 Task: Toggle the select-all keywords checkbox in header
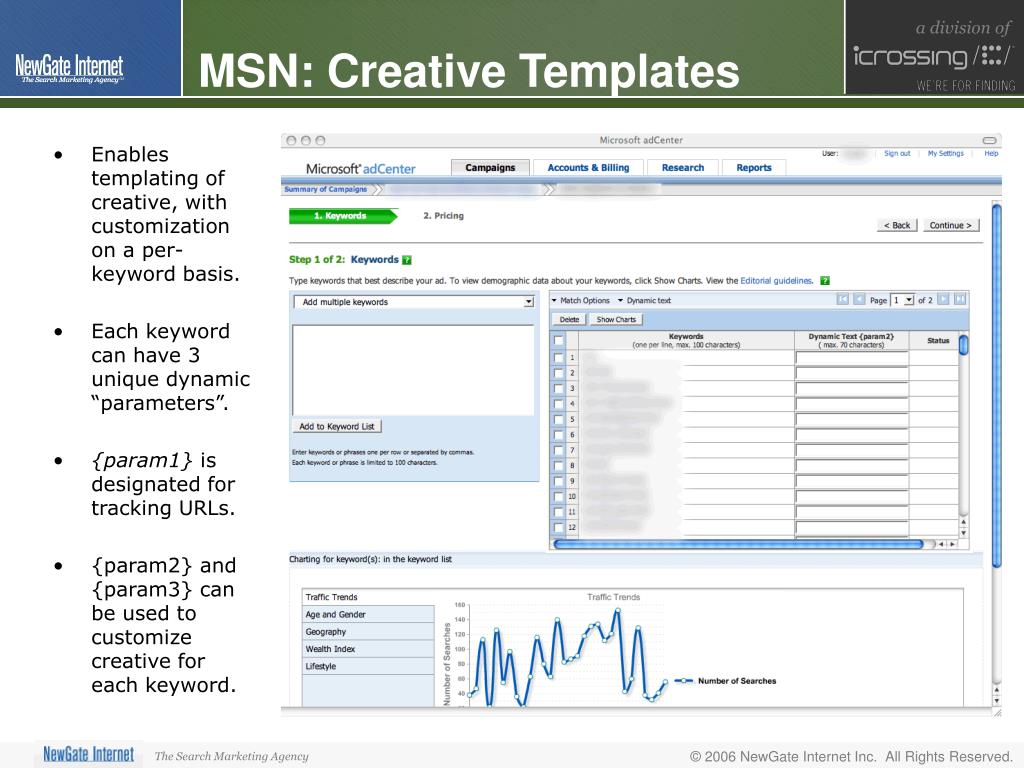click(x=558, y=340)
